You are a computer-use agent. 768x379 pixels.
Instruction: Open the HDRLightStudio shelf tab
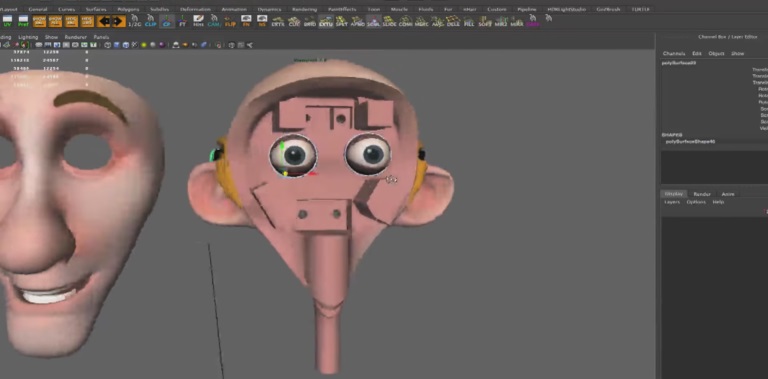(x=566, y=9)
